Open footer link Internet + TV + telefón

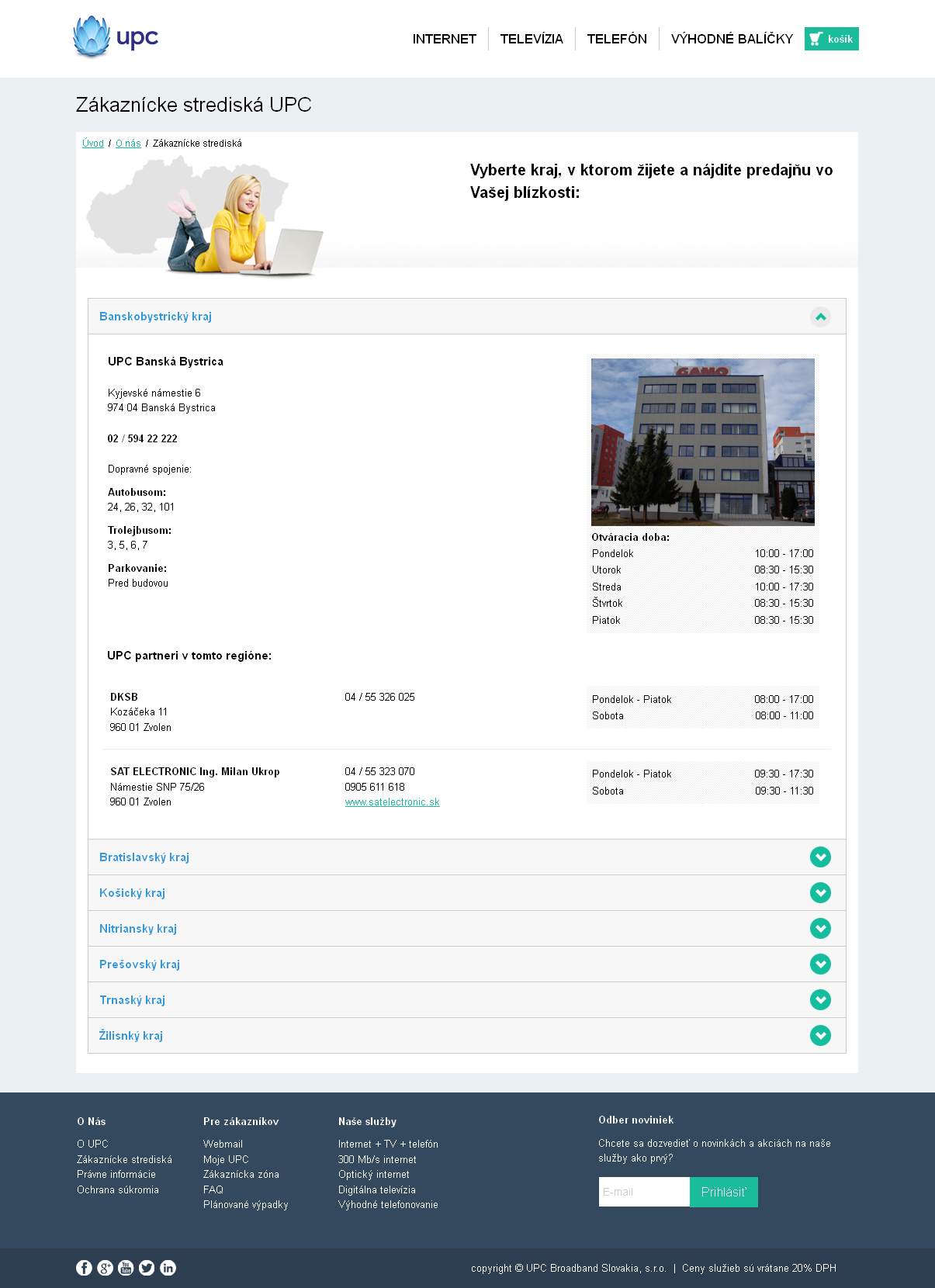point(388,1144)
